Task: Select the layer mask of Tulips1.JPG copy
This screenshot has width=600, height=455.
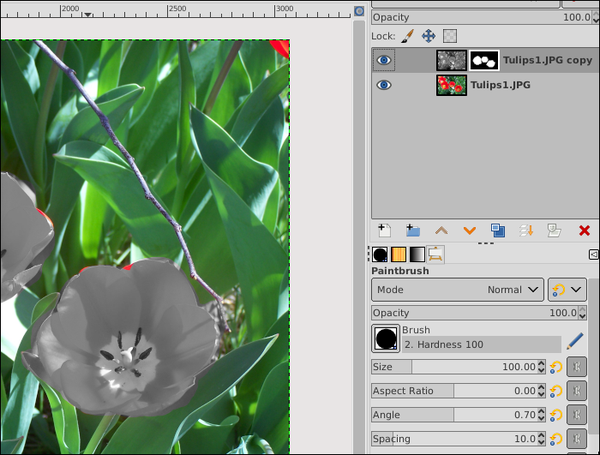Action: [x=484, y=60]
